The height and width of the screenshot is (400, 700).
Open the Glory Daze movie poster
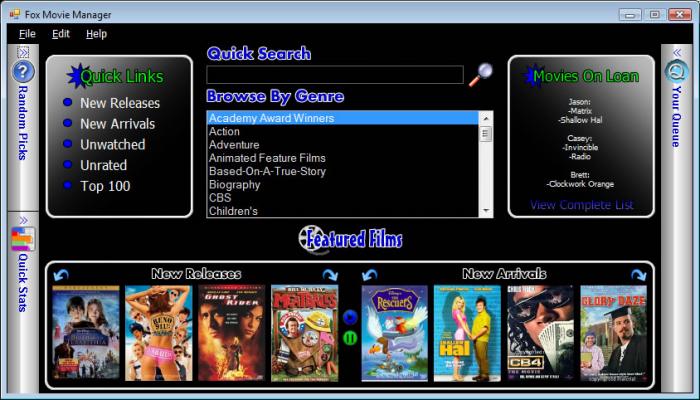point(613,333)
